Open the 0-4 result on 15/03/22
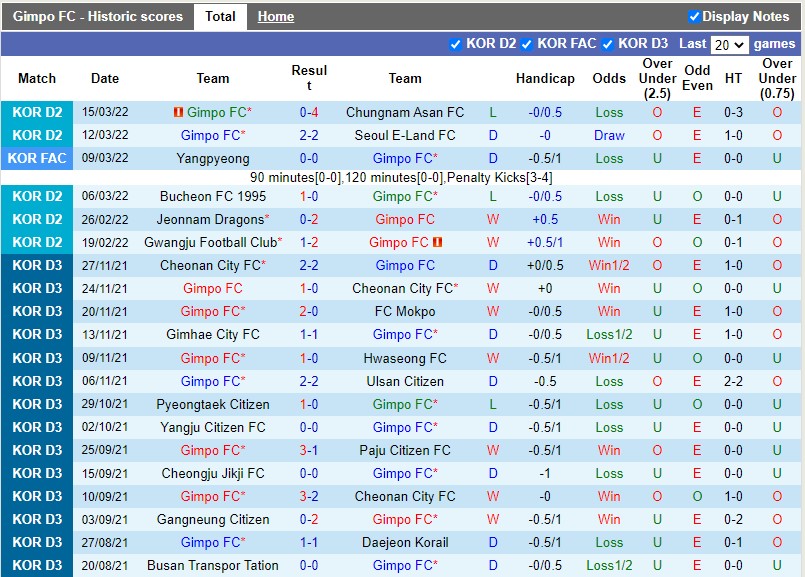Viewport: 805px width, 577px height. coord(309,112)
